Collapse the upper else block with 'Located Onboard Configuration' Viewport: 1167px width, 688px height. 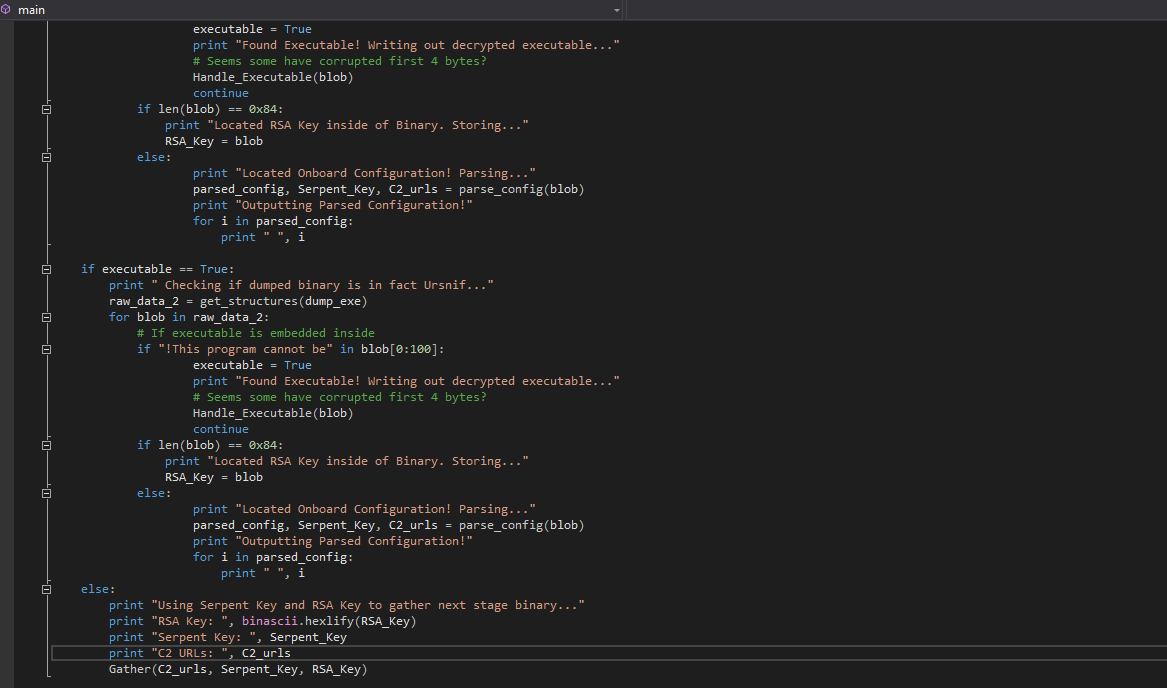(x=47, y=157)
